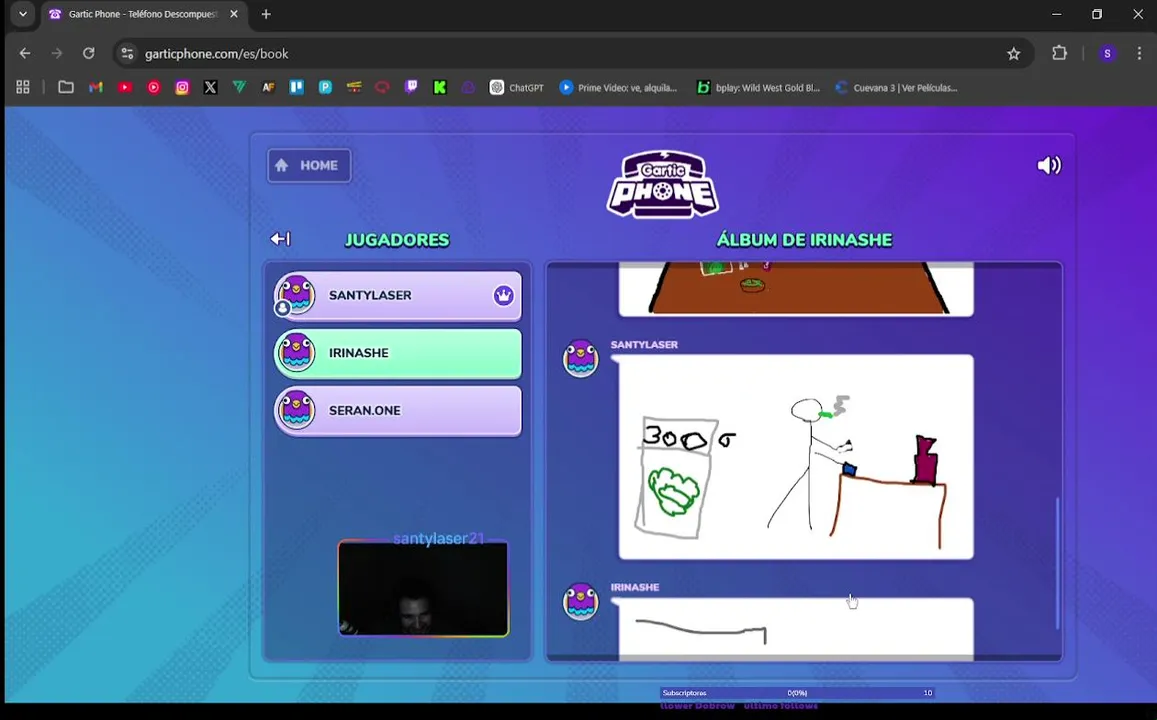Image resolution: width=1157 pixels, height=720 pixels.
Task: Open the bplay Wild West Gold bookmark
Action: click(x=759, y=87)
